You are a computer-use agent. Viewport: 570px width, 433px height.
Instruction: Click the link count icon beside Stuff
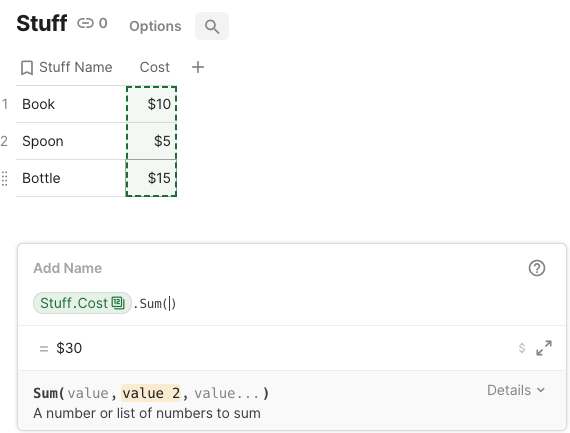[x=85, y=24]
